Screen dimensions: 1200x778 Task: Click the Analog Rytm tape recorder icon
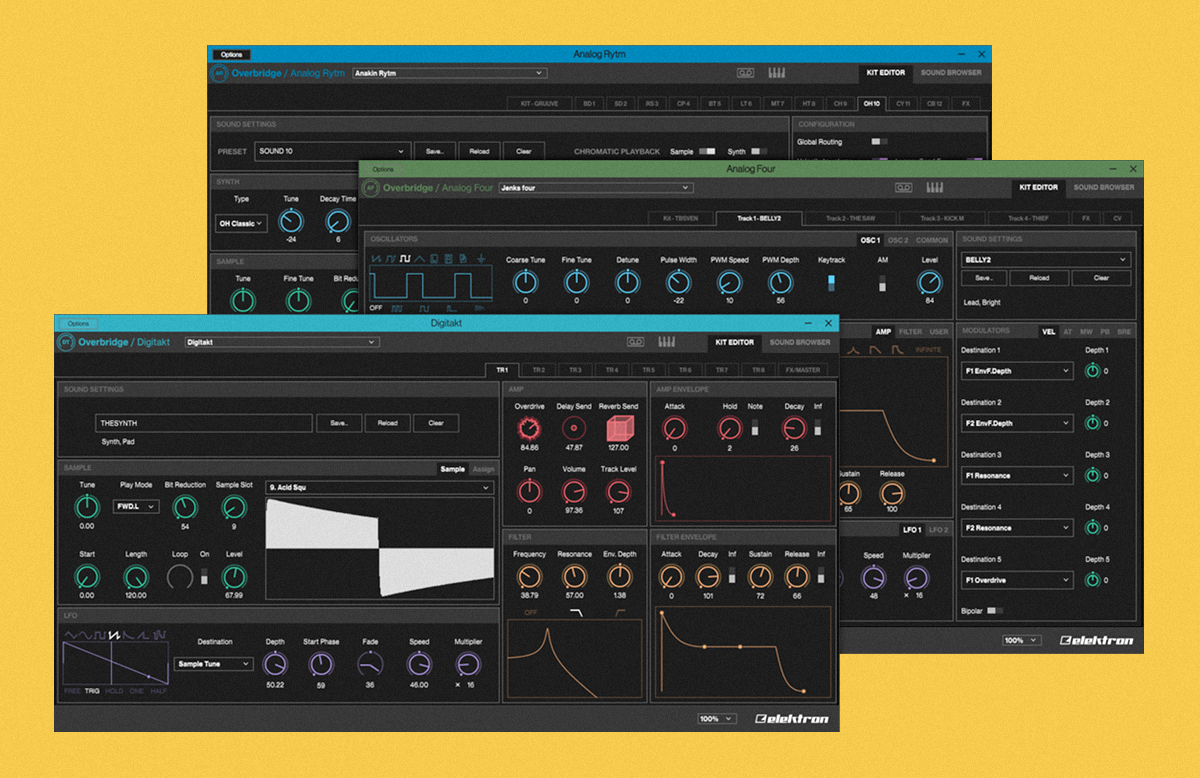(745, 72)
